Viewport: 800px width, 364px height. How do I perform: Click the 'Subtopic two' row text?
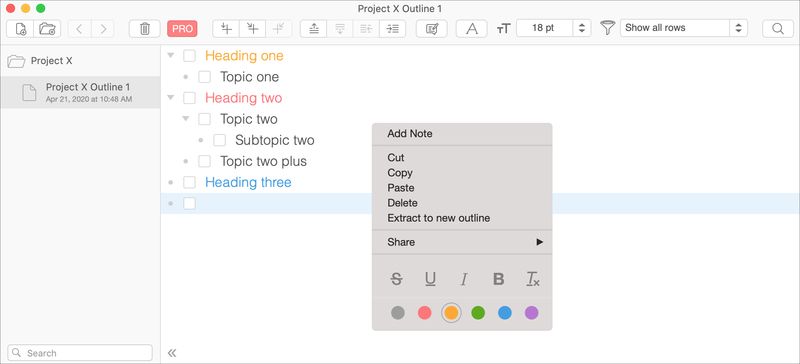point(274,140)
